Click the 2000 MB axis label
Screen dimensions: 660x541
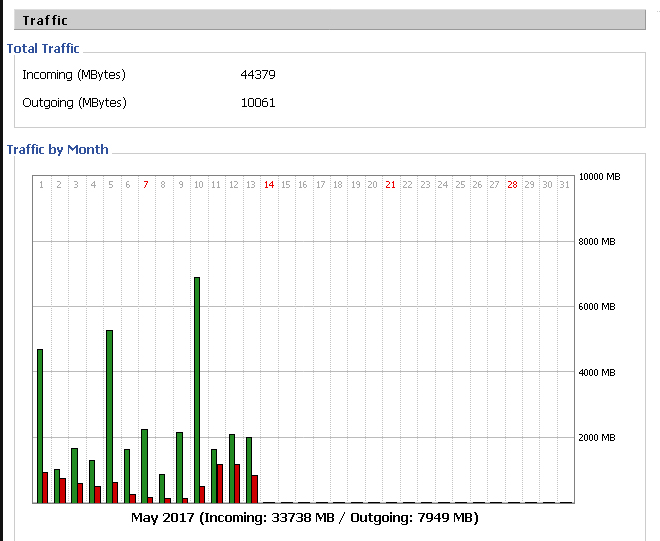[x=597, y=437]
